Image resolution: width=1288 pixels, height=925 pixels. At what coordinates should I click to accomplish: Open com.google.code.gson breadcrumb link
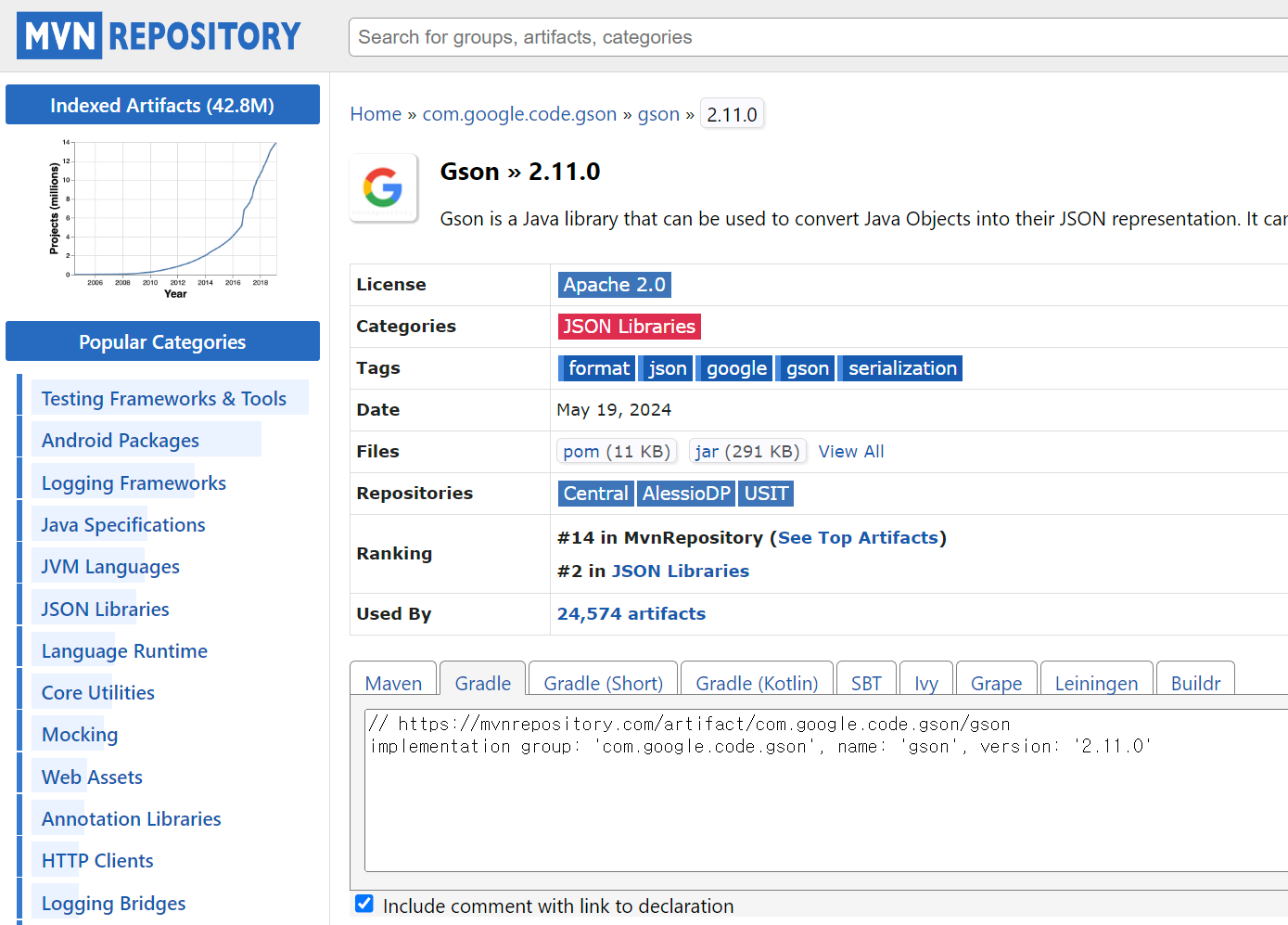[x=519, y=114]
